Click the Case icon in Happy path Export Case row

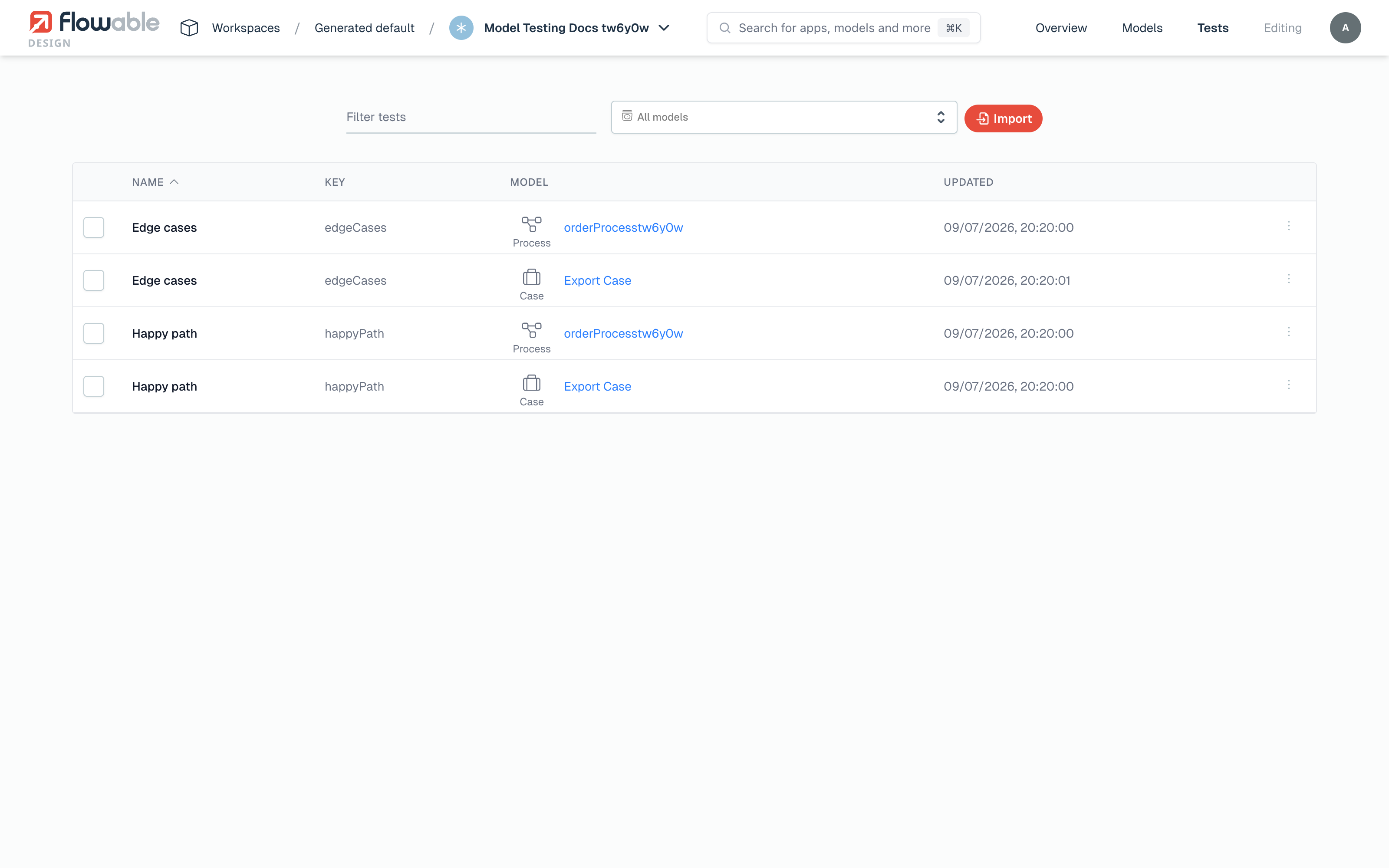(531, 383)
